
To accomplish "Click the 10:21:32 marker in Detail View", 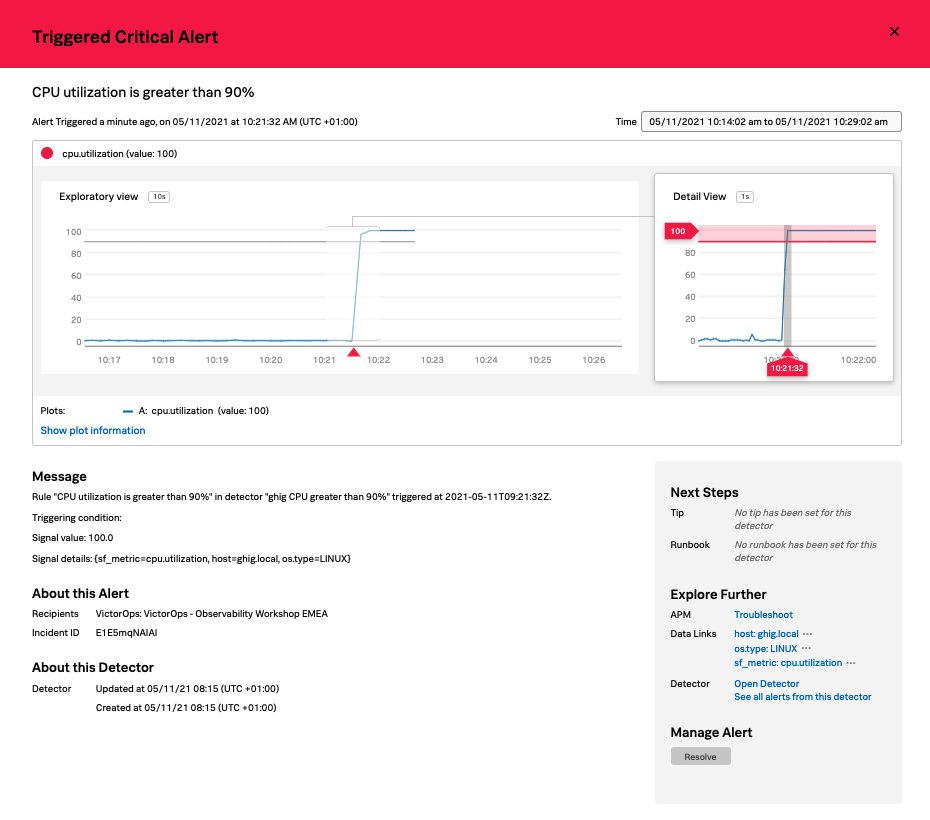I will [x=787, y=367].
